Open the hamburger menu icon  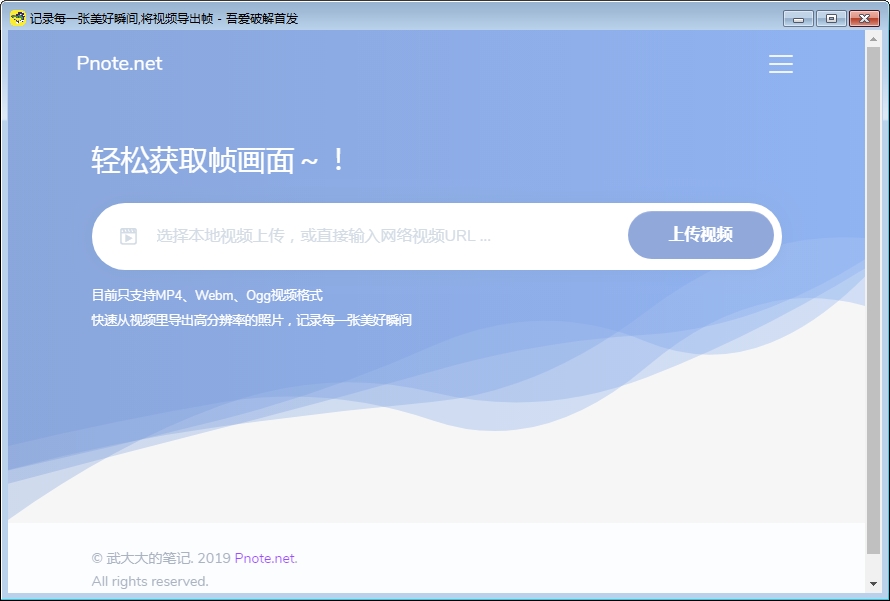pos(780,64)
